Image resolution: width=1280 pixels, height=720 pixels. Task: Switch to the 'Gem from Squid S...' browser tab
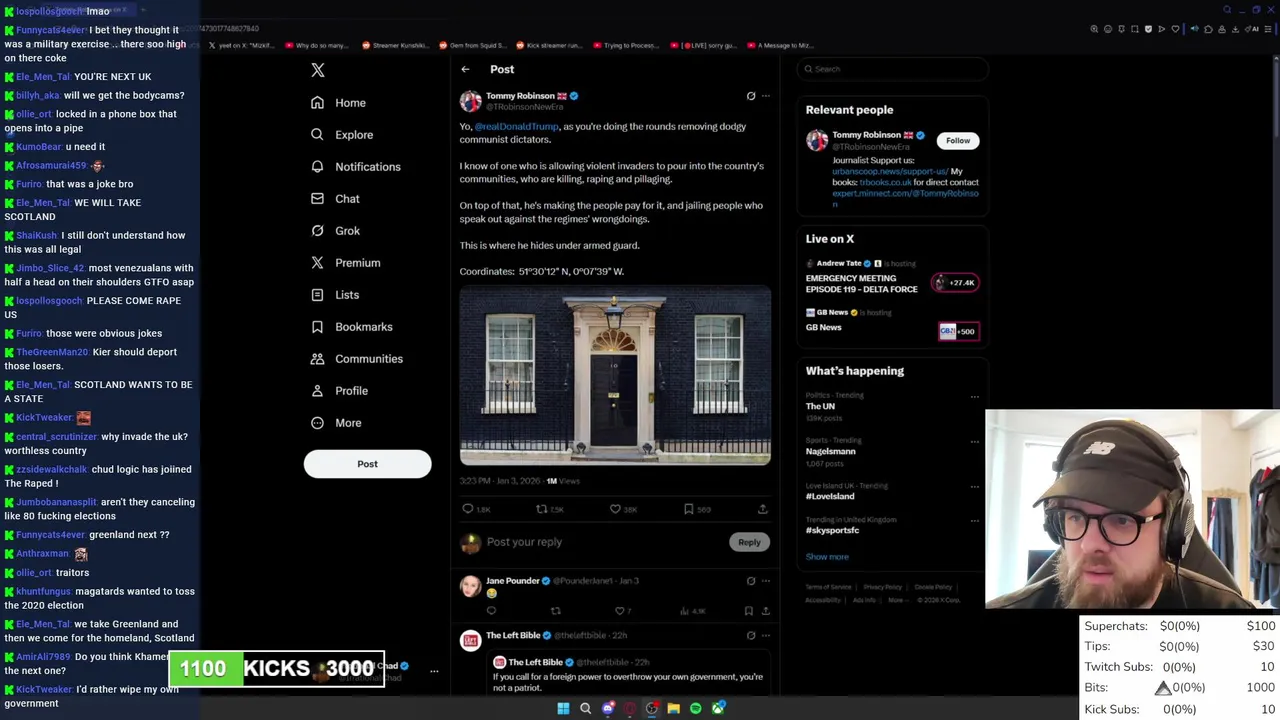[472, 45]
